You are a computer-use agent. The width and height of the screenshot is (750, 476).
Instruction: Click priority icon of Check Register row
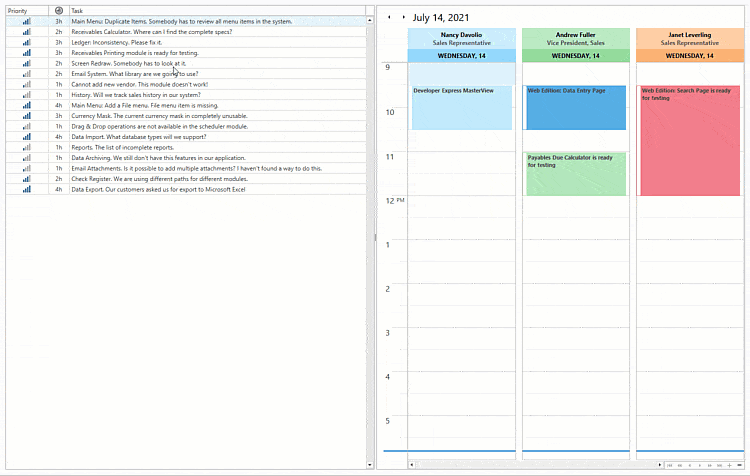(27, 179)
